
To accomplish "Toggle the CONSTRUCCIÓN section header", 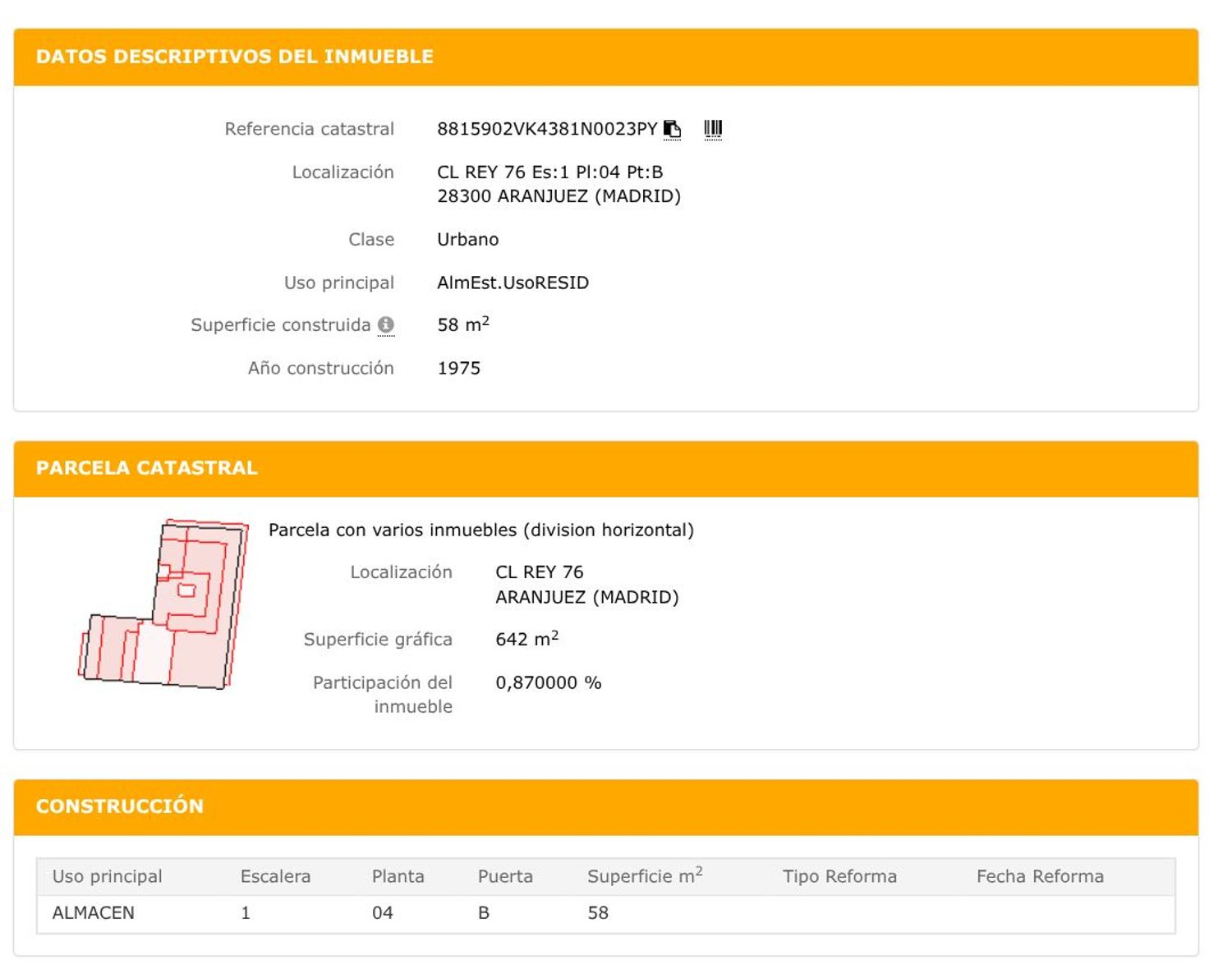I will tap(119, 806).
